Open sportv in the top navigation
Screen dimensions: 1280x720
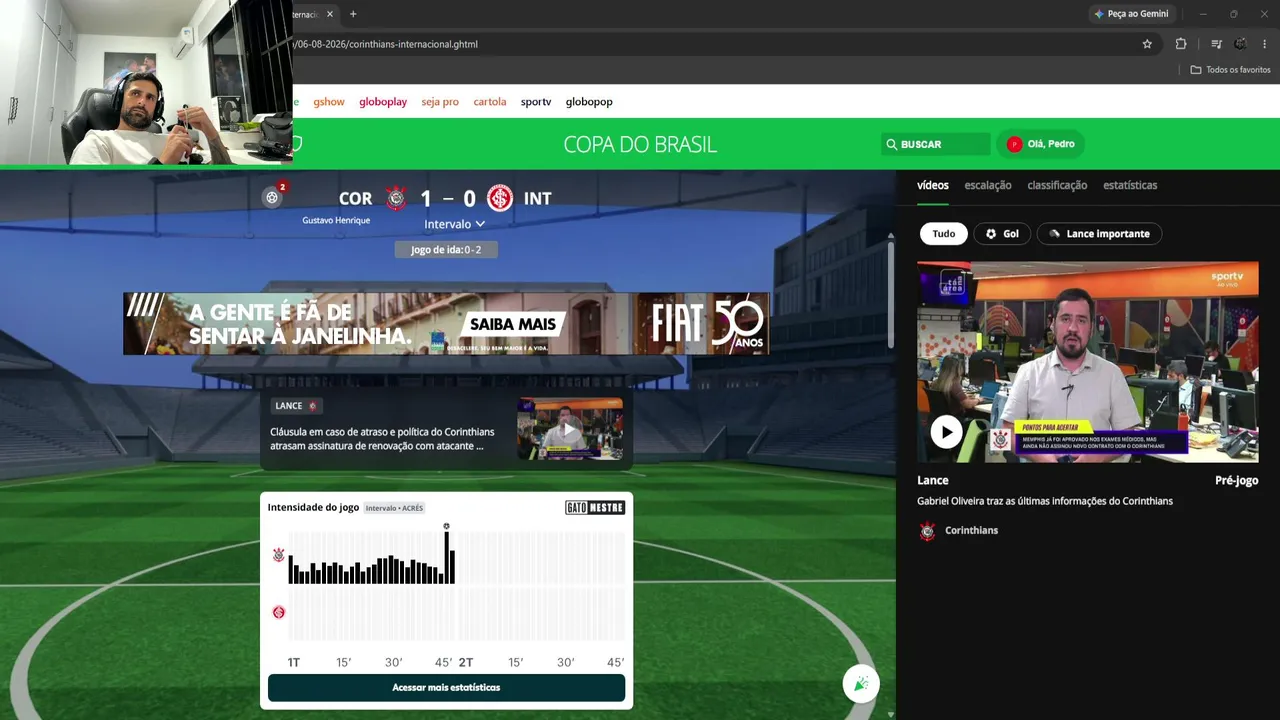pos(536,102)
